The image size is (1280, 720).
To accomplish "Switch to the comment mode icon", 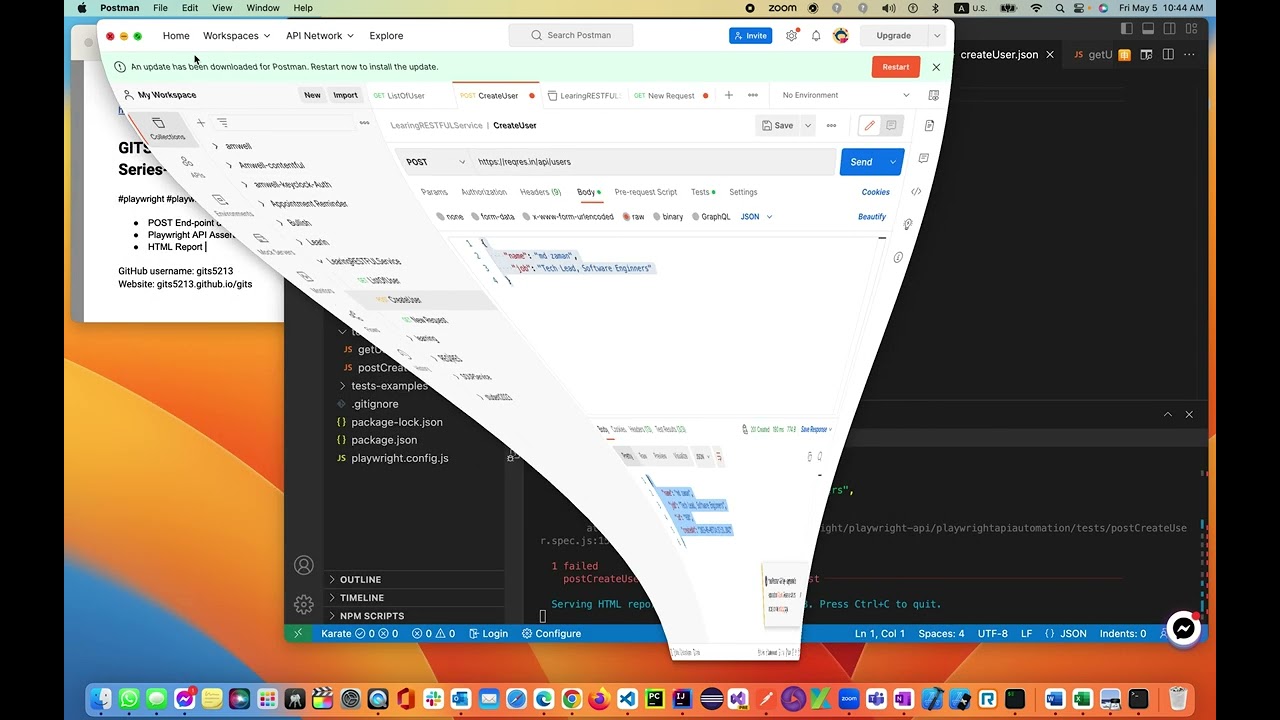I will pyautogui.click(x=892, y=126).
